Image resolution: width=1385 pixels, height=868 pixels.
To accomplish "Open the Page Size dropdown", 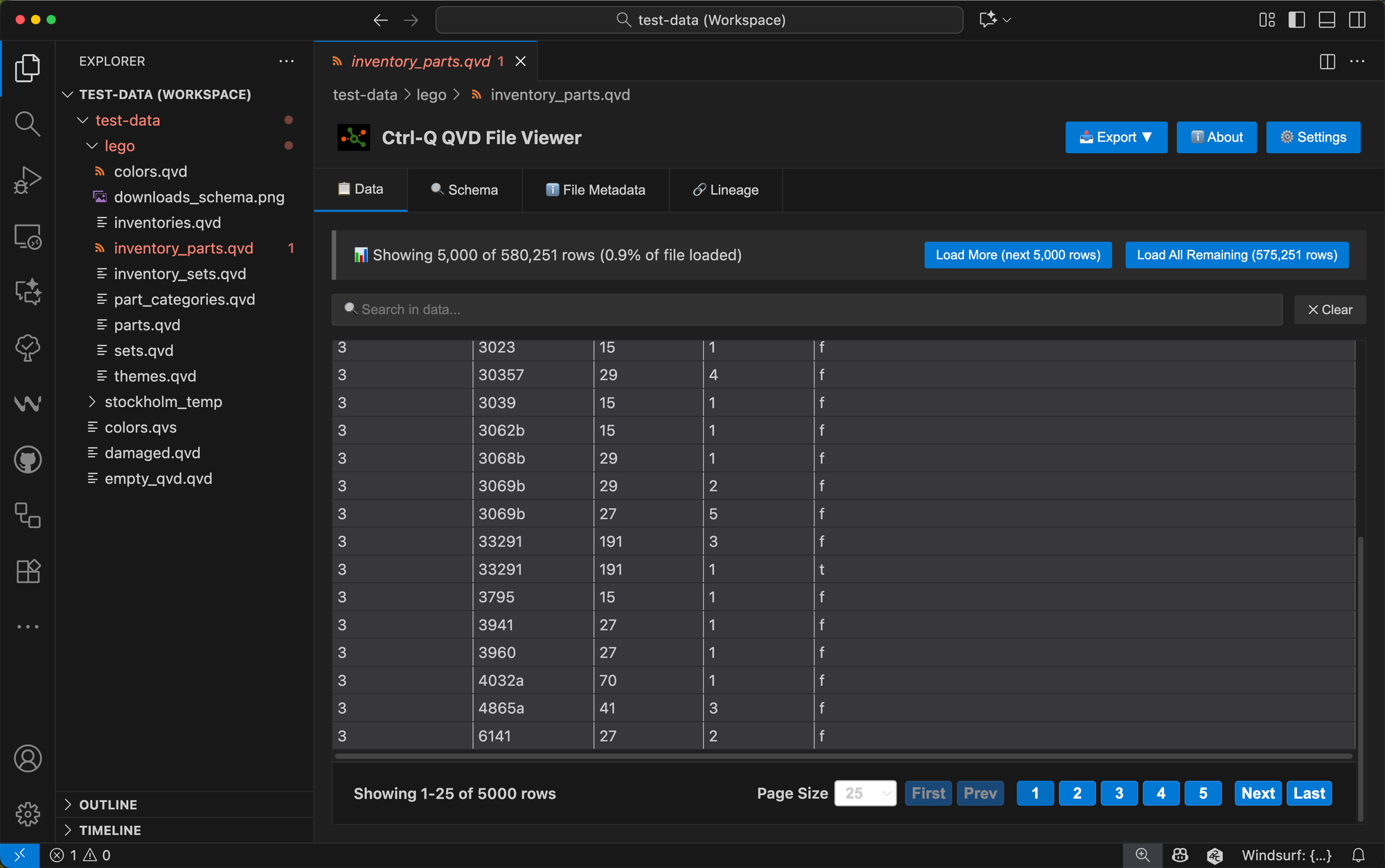I will (x=865, y=793).
